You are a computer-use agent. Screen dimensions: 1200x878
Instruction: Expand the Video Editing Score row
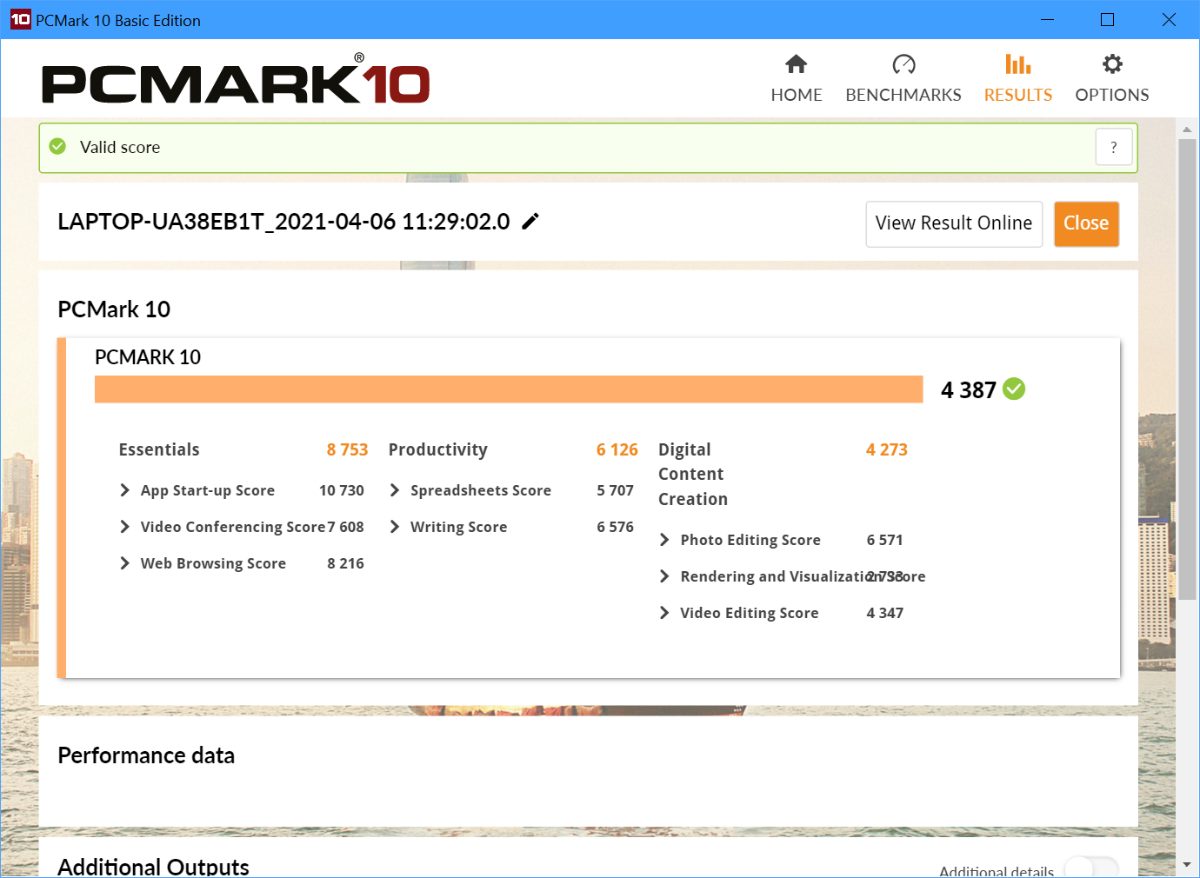coord(665,613)
